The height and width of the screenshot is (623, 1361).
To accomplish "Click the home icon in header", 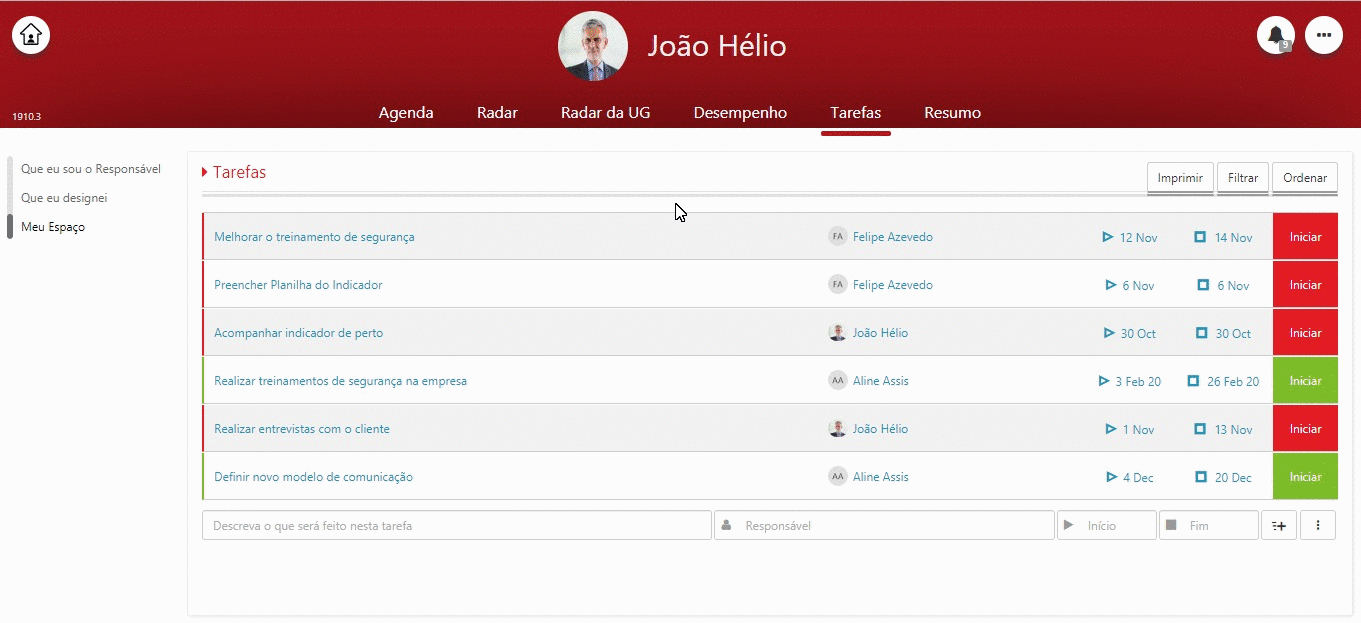I will pos(31,35).
